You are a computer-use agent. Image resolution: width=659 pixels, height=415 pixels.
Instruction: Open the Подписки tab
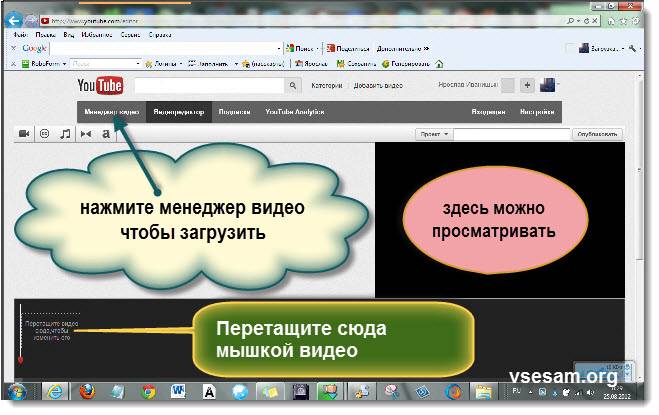click(234, 112)
